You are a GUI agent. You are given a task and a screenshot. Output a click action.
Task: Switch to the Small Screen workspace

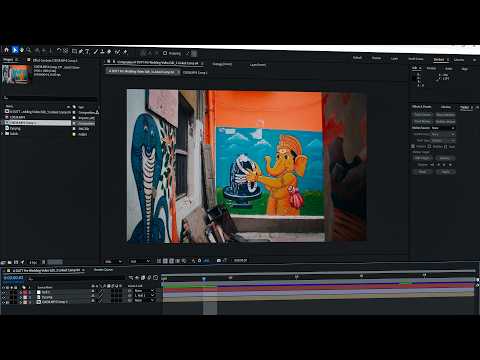[x=416, y=59]
